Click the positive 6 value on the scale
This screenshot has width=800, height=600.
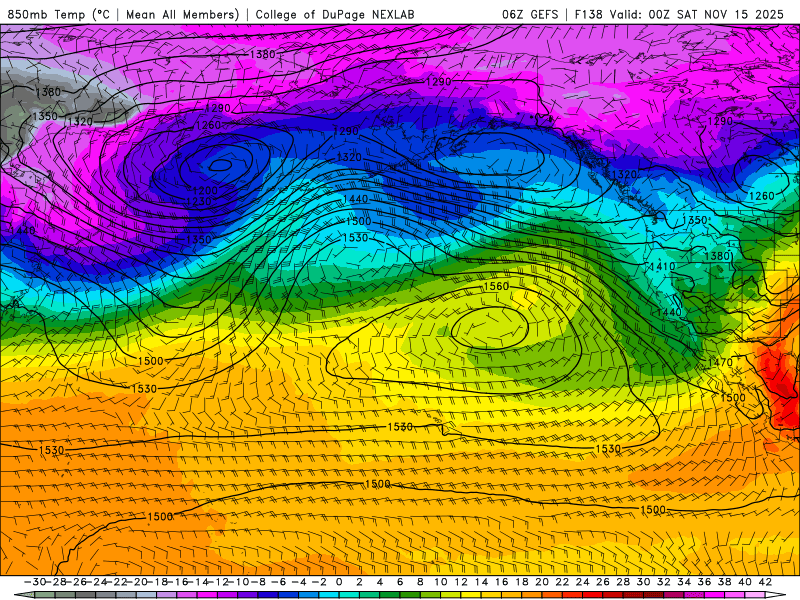point(400,582)
